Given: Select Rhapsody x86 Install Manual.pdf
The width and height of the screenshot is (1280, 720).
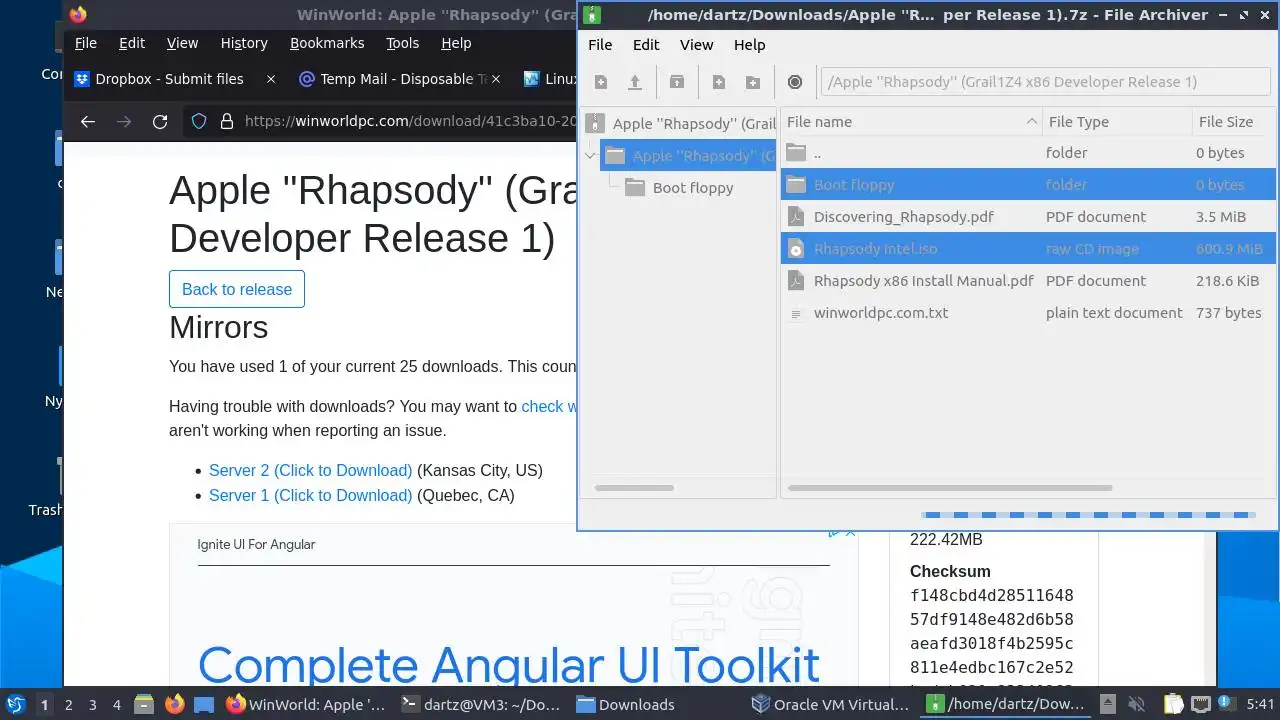Looking at the screenshot, I should 1028,281.
